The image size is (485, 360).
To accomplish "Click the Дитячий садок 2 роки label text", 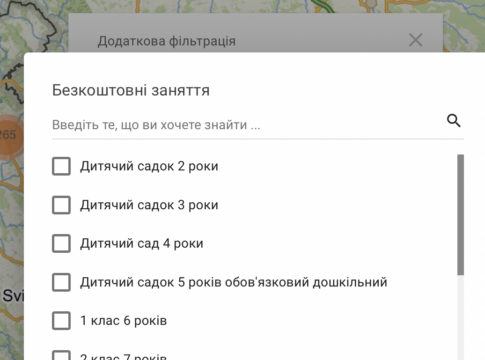I will tap(149, 166).
